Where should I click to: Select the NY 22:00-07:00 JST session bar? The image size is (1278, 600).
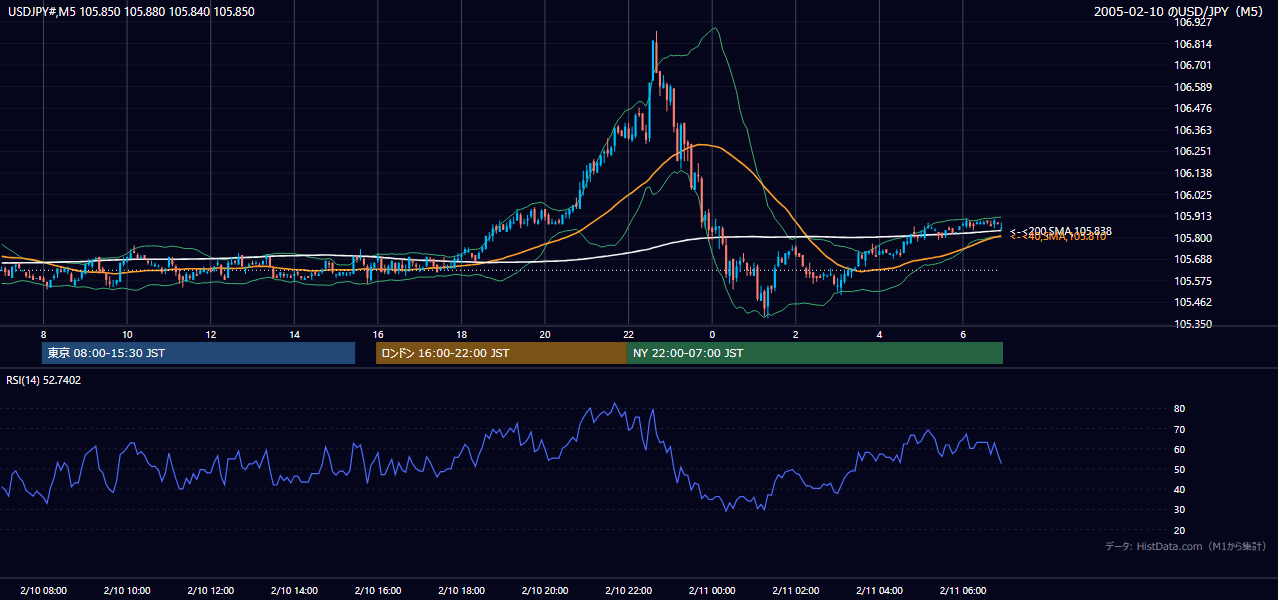click(x=815, y=353)
